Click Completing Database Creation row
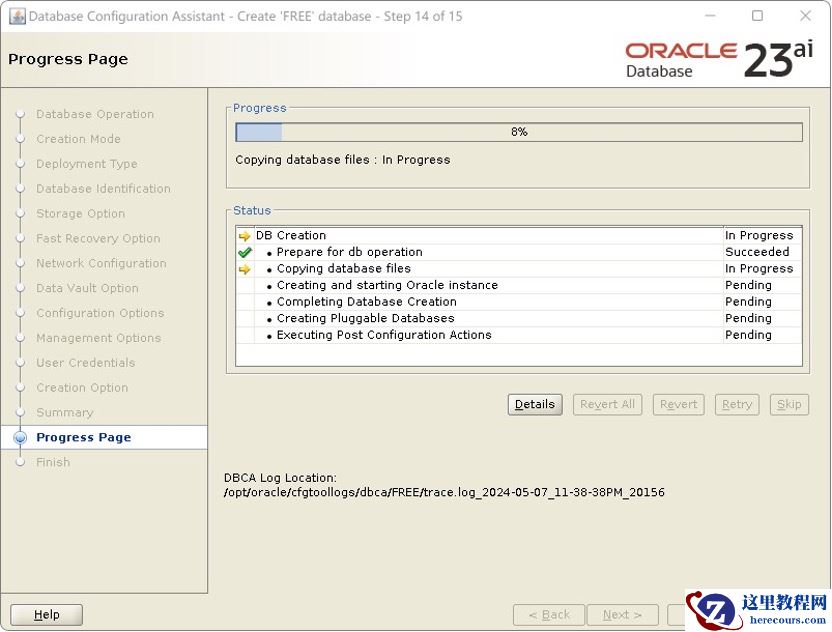Screen dimensions: 832x632 point(519,302)
